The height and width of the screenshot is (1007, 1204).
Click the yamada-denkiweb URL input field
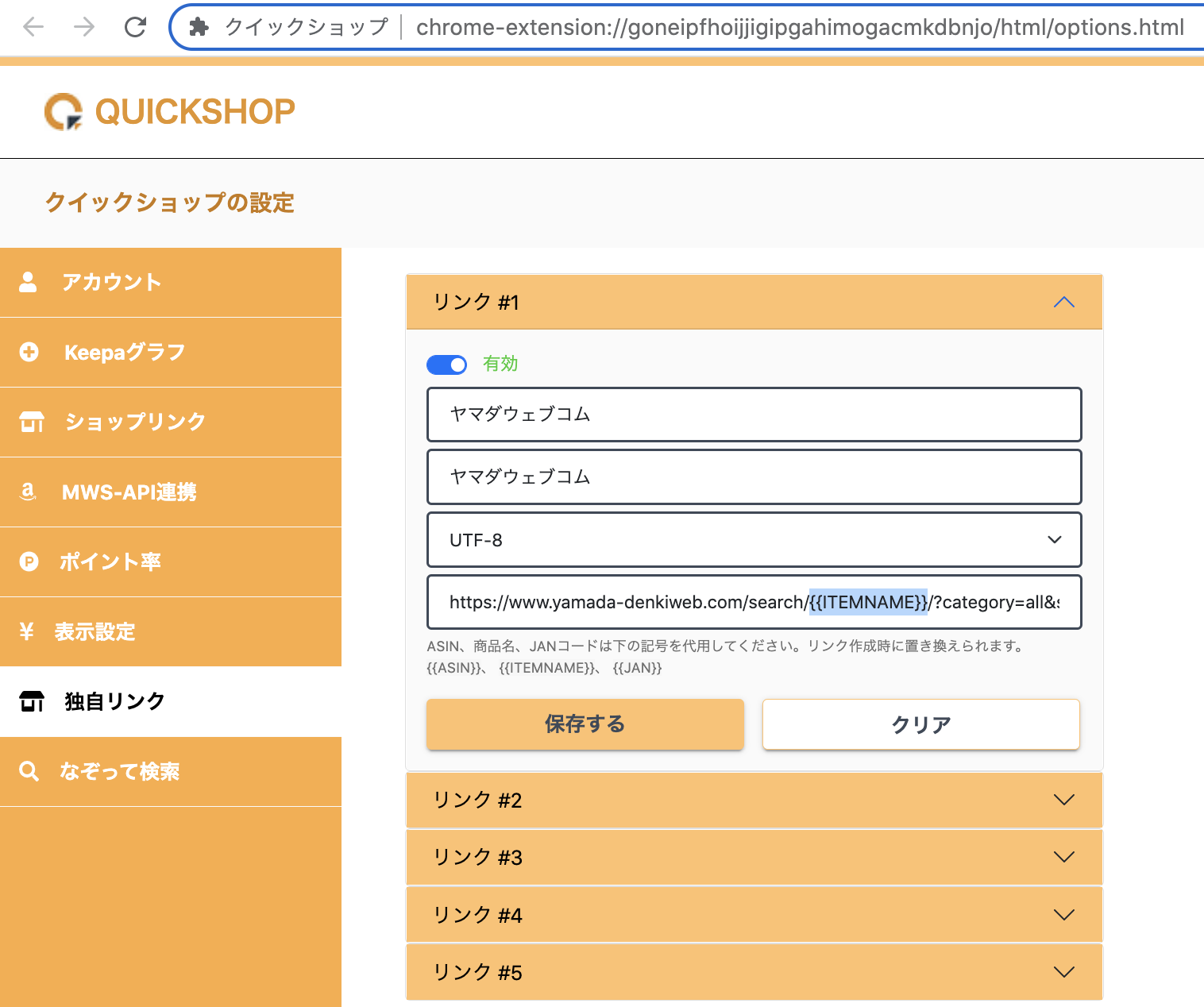(x=754, y=602)
